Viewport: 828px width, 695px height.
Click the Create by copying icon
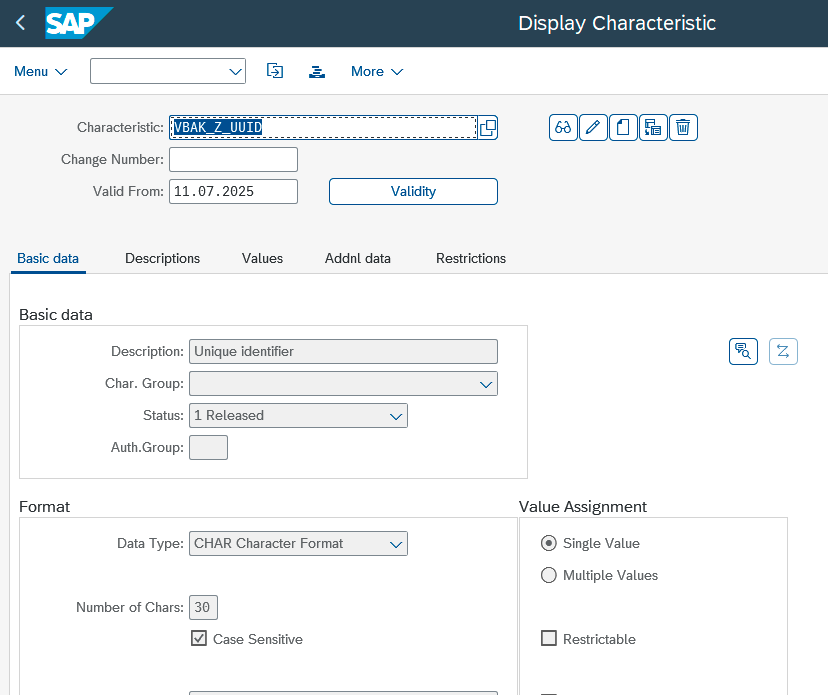[653, 128]
